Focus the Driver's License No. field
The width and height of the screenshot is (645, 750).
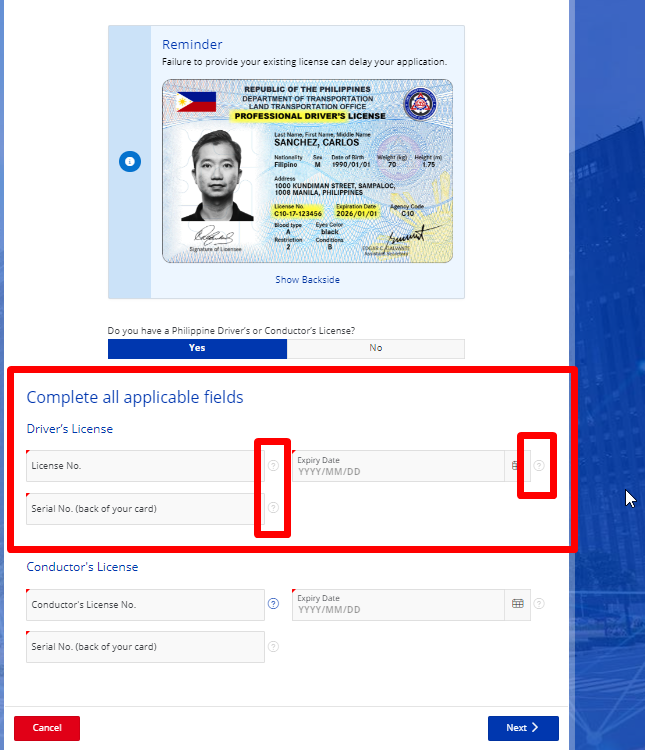click(145, 466)
